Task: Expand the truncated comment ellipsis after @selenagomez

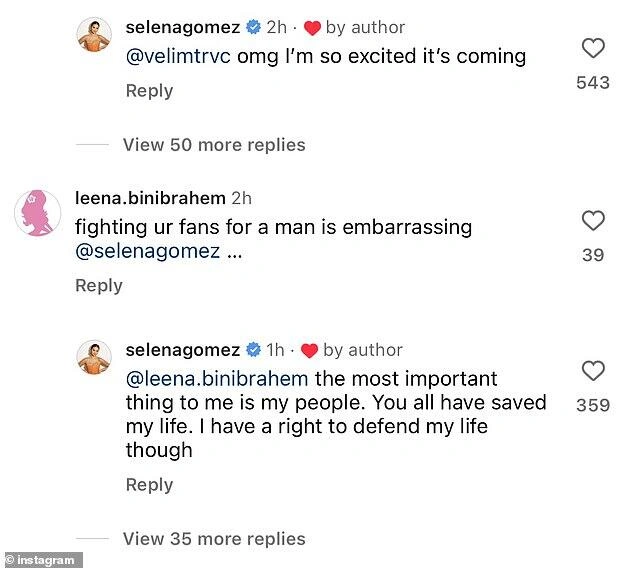Action: click(234, 252)
